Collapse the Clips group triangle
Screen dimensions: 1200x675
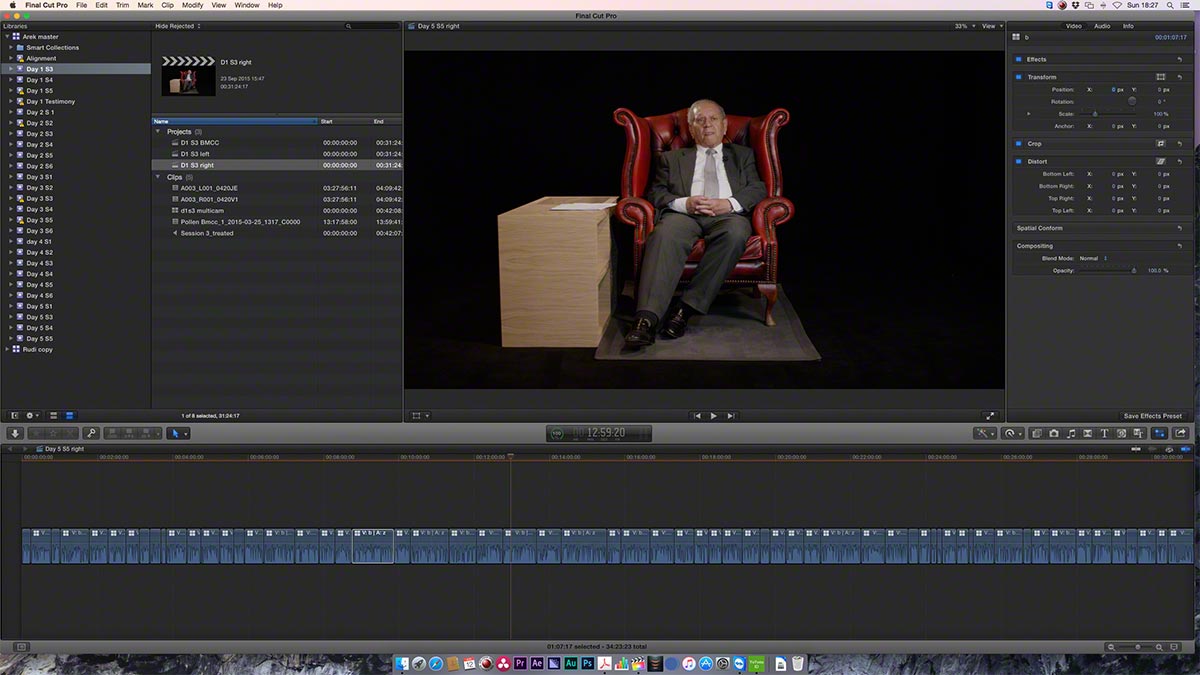click(x=158, y=177)
